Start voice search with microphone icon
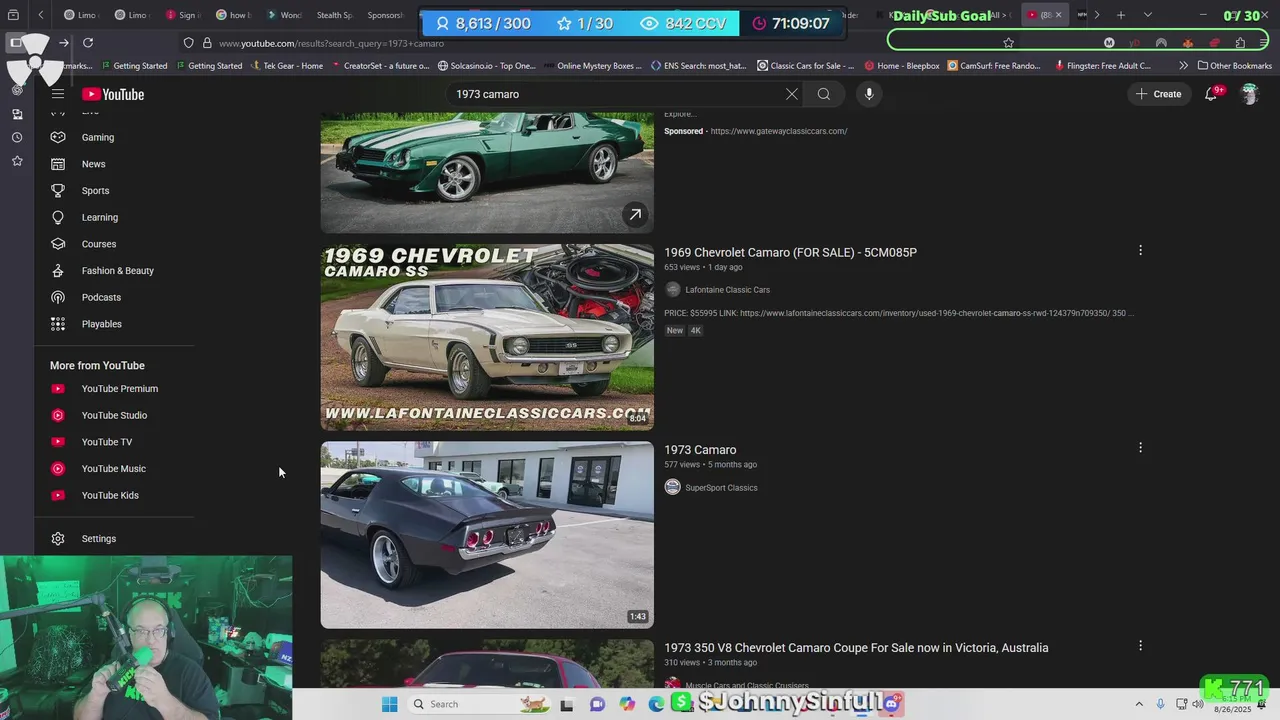The width and height of the screenshot is (1280, 720). pyautogui.click(x=869, y=94)
